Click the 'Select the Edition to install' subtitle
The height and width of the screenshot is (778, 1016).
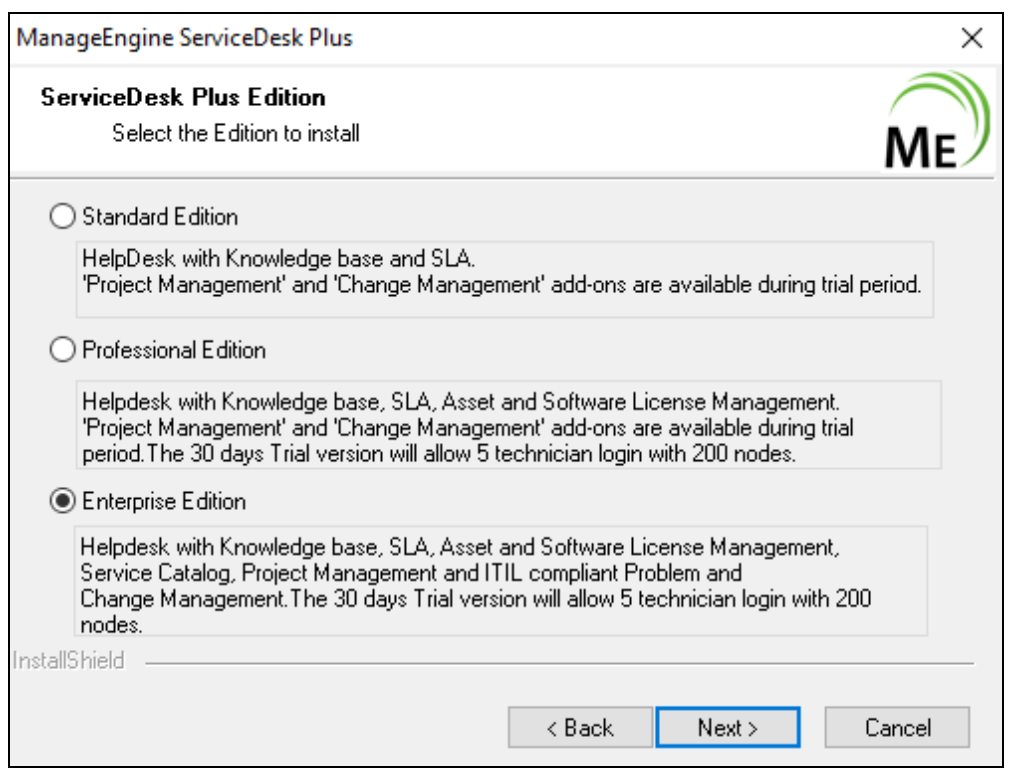[x=236, y=132]
